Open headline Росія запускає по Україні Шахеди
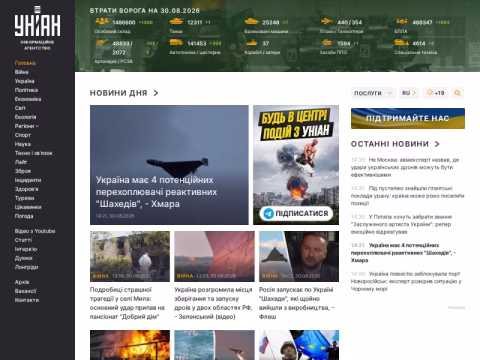 point(297,303)
